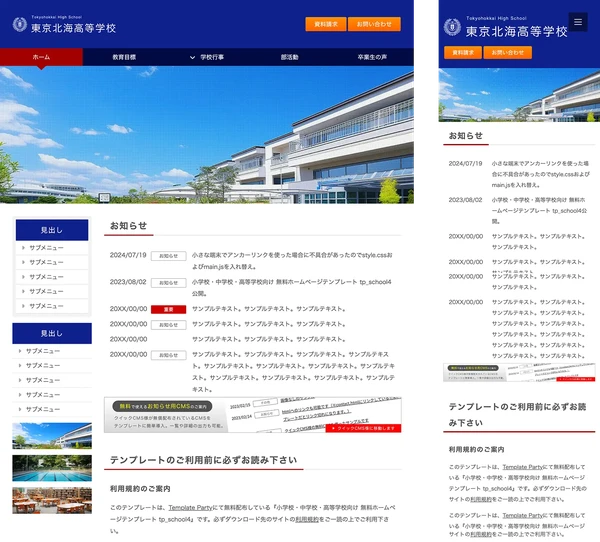This screenshot has width=600, height=542.
Task: Click the お問い合わせ button in desktop header
Action: pyautogui.click(x=374, y=24)
